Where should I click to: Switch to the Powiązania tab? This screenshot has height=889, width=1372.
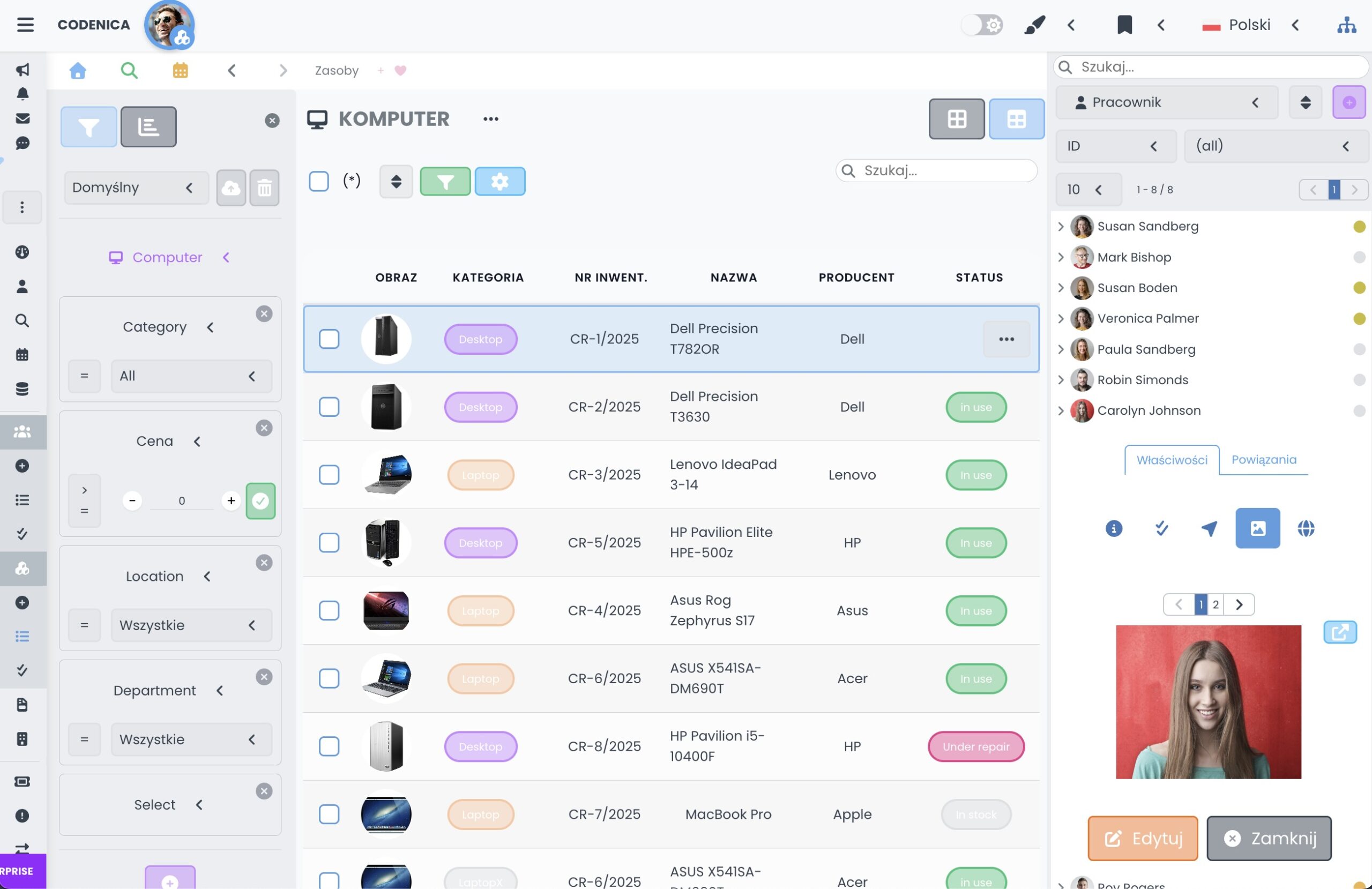(1264, 459)
